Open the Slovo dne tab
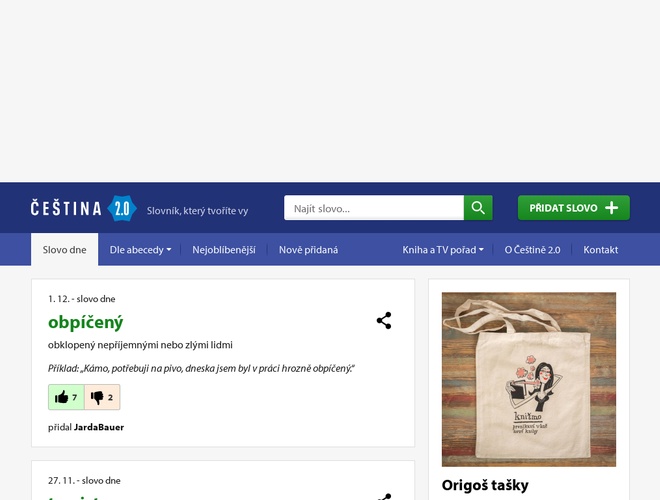660x500 pixels. [x=64, y=250]
